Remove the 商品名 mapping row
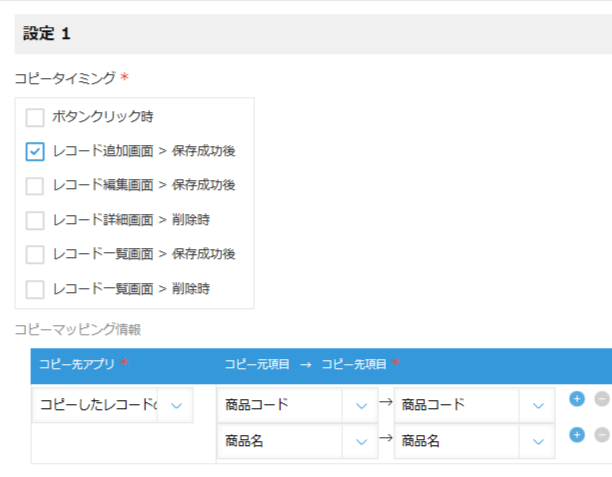This screenshot has width=612, height=477. coord(602,435)
